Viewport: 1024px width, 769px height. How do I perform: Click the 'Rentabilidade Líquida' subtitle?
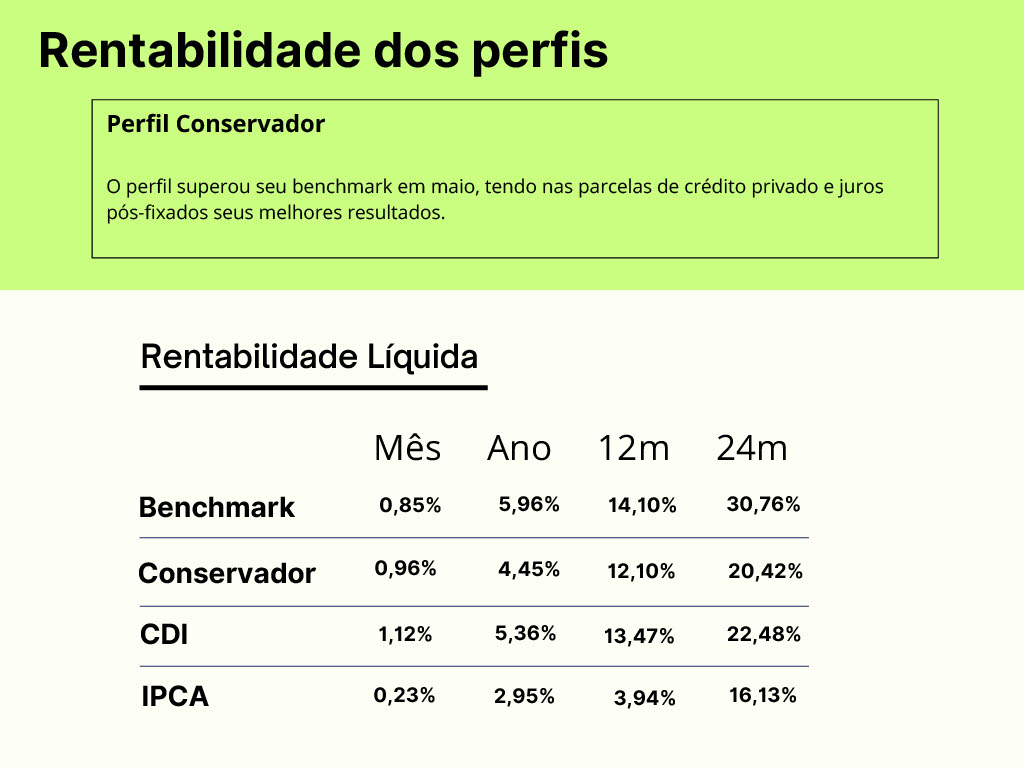coord(309,356)
